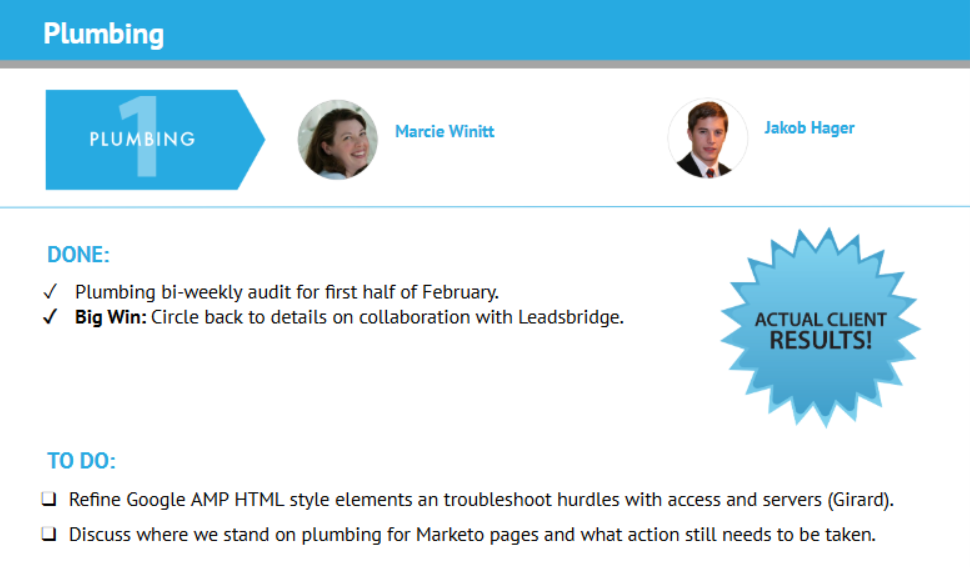Screen dimensions: 970x567
Task: Click the Plumbing bi-weekly audit text line
Action: click(286, 293)
